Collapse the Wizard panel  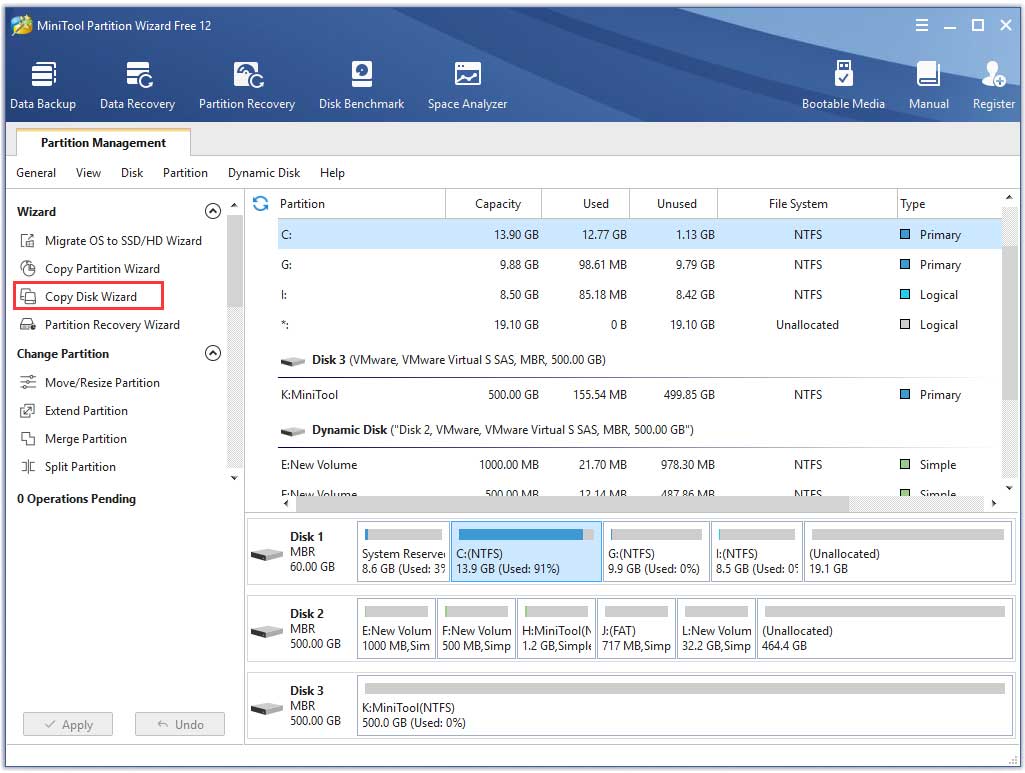[x=213, y=211]
